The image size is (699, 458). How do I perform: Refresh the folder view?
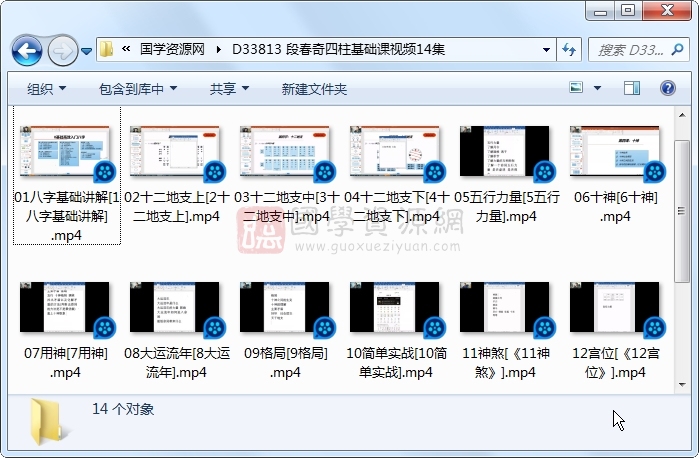click(569, 50)
